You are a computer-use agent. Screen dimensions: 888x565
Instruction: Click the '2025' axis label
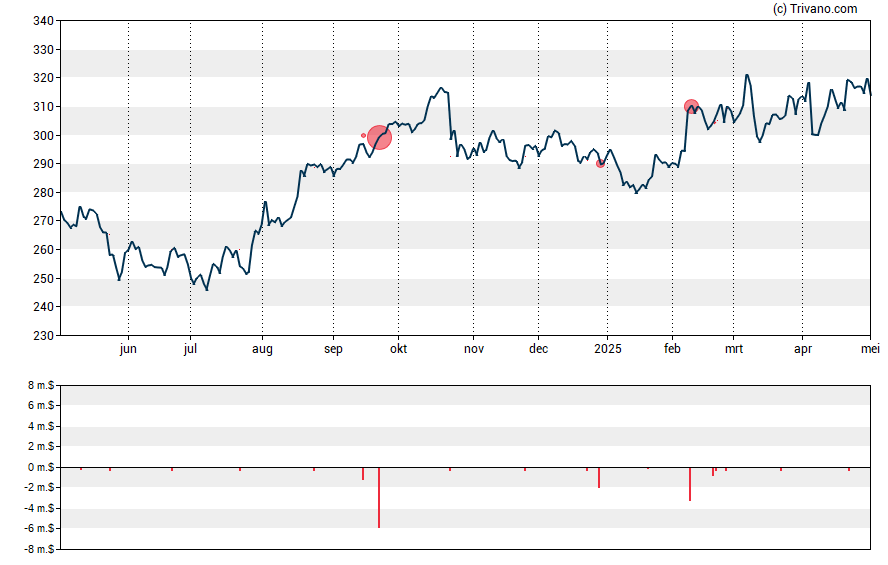608,349
